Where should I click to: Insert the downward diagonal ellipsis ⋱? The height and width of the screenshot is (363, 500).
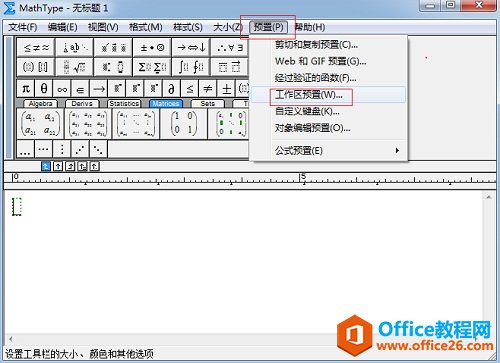tap(98, 149)
